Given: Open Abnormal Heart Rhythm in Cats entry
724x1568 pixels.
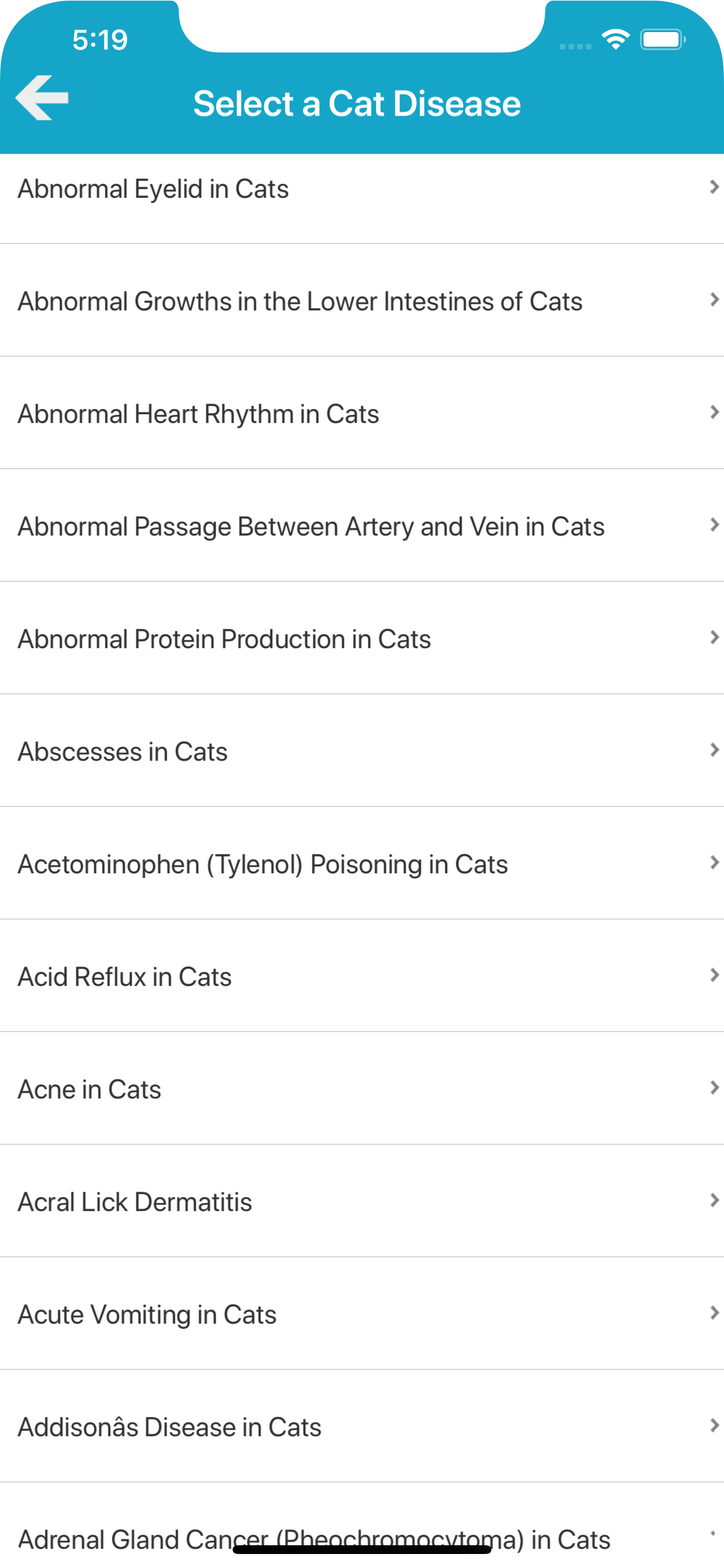Looking at the screenshot, I should (x=198, y=414).
